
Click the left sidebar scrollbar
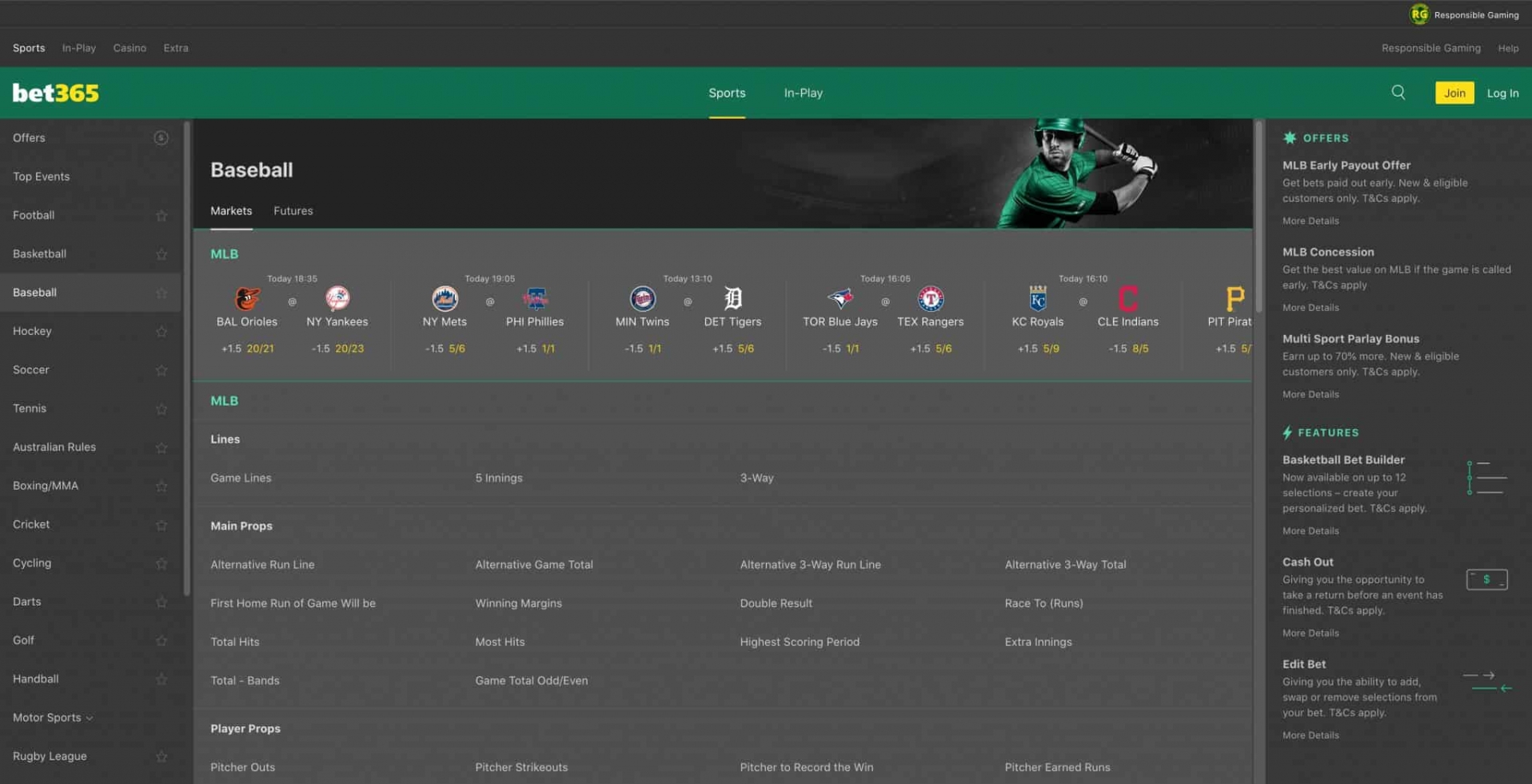click(187, 359)
